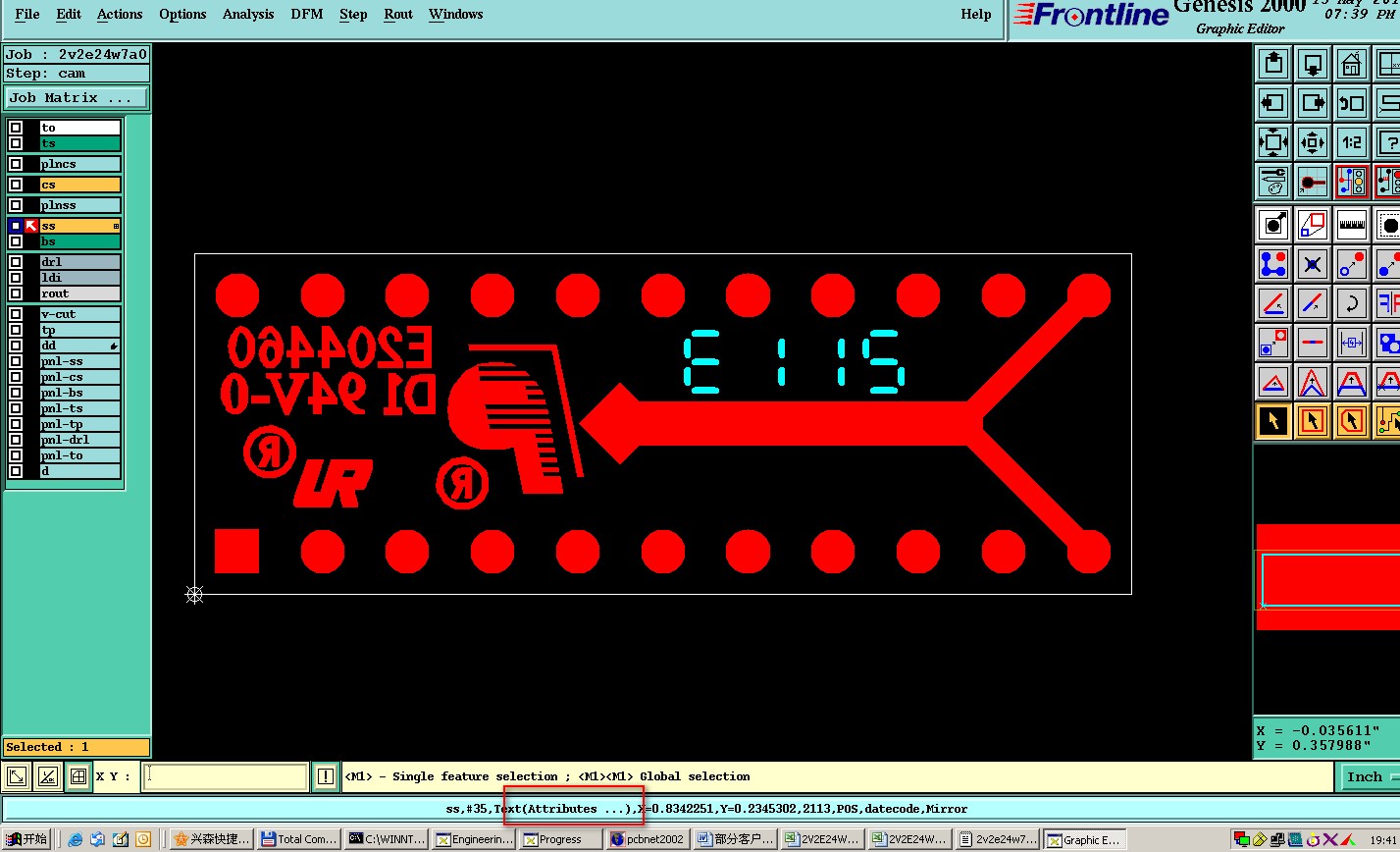This screenshot has width=1400, height=852.
Task: Open the Rout menu
Action: pos(398,15)
